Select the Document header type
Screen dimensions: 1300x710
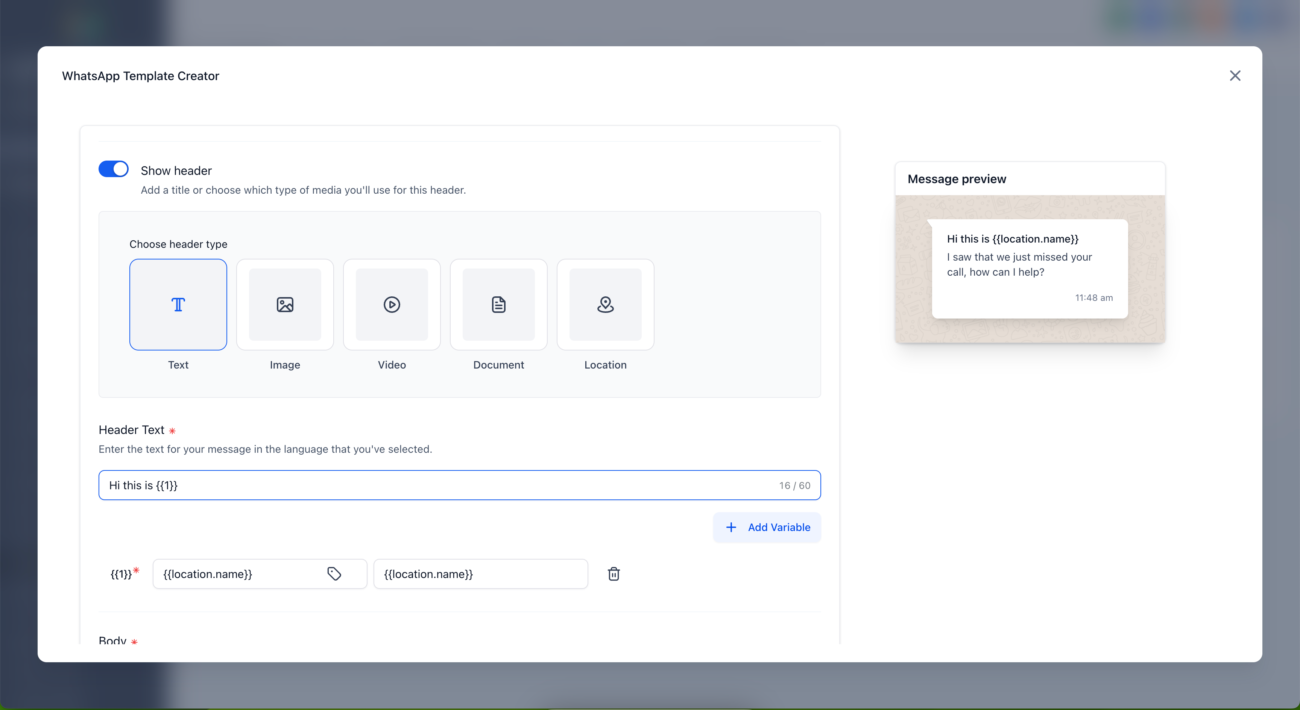point(498,305)
